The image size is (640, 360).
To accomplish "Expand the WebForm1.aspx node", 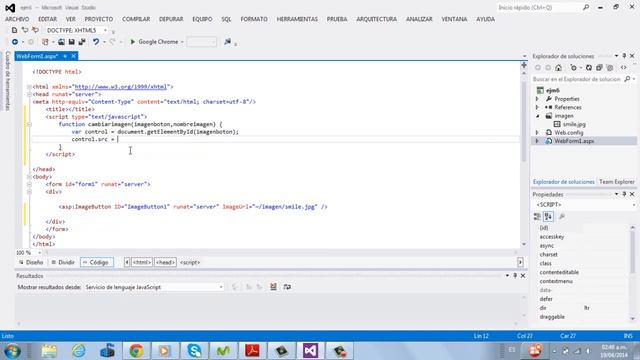I will point(537,141).
